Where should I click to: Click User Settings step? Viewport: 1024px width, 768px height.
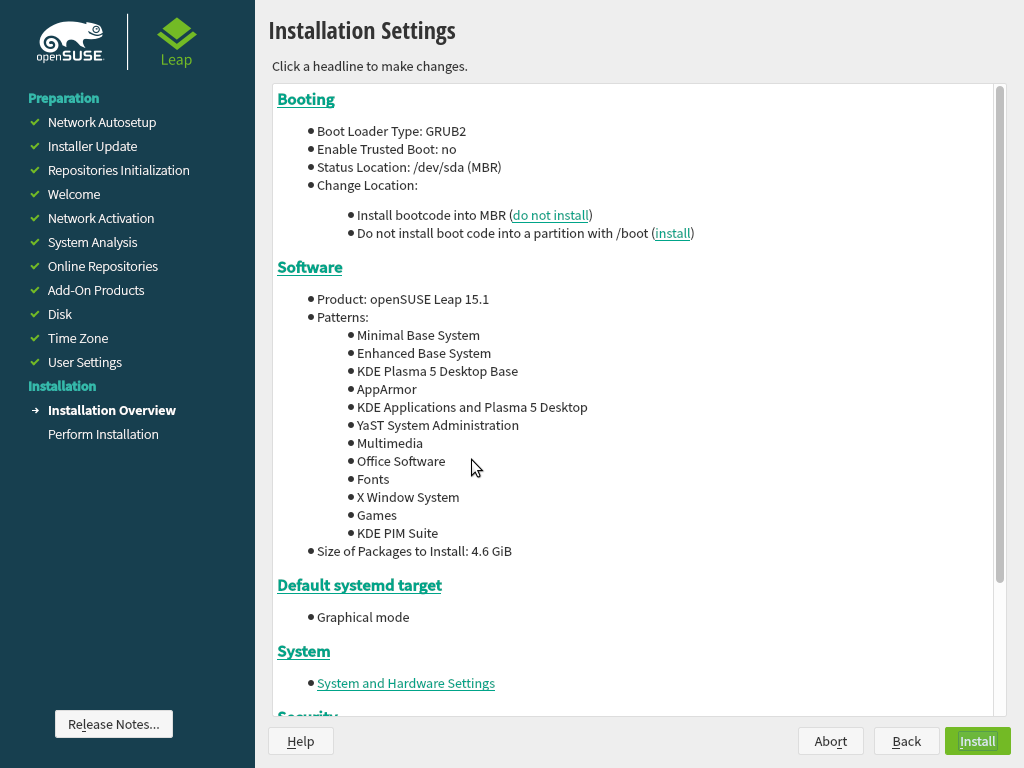click(84, 362)
